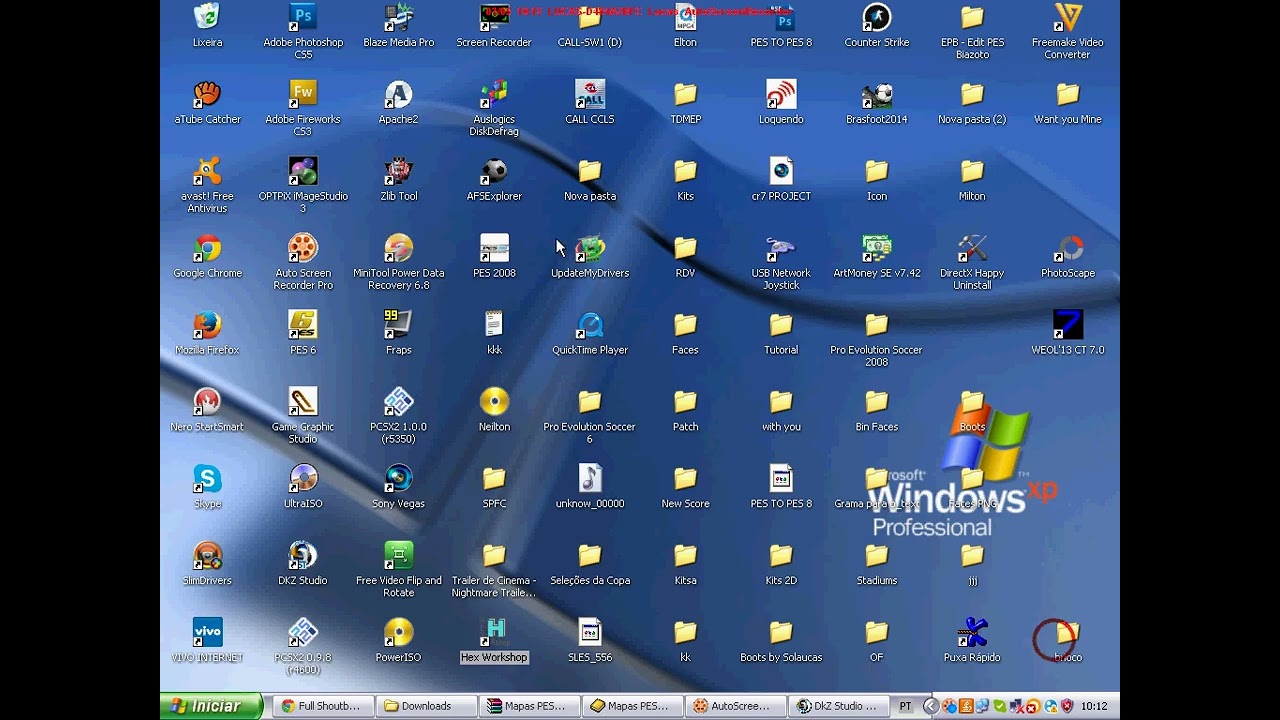Click the taskbar clock 10:12

pyautogui.click(x=1094, y=706)
